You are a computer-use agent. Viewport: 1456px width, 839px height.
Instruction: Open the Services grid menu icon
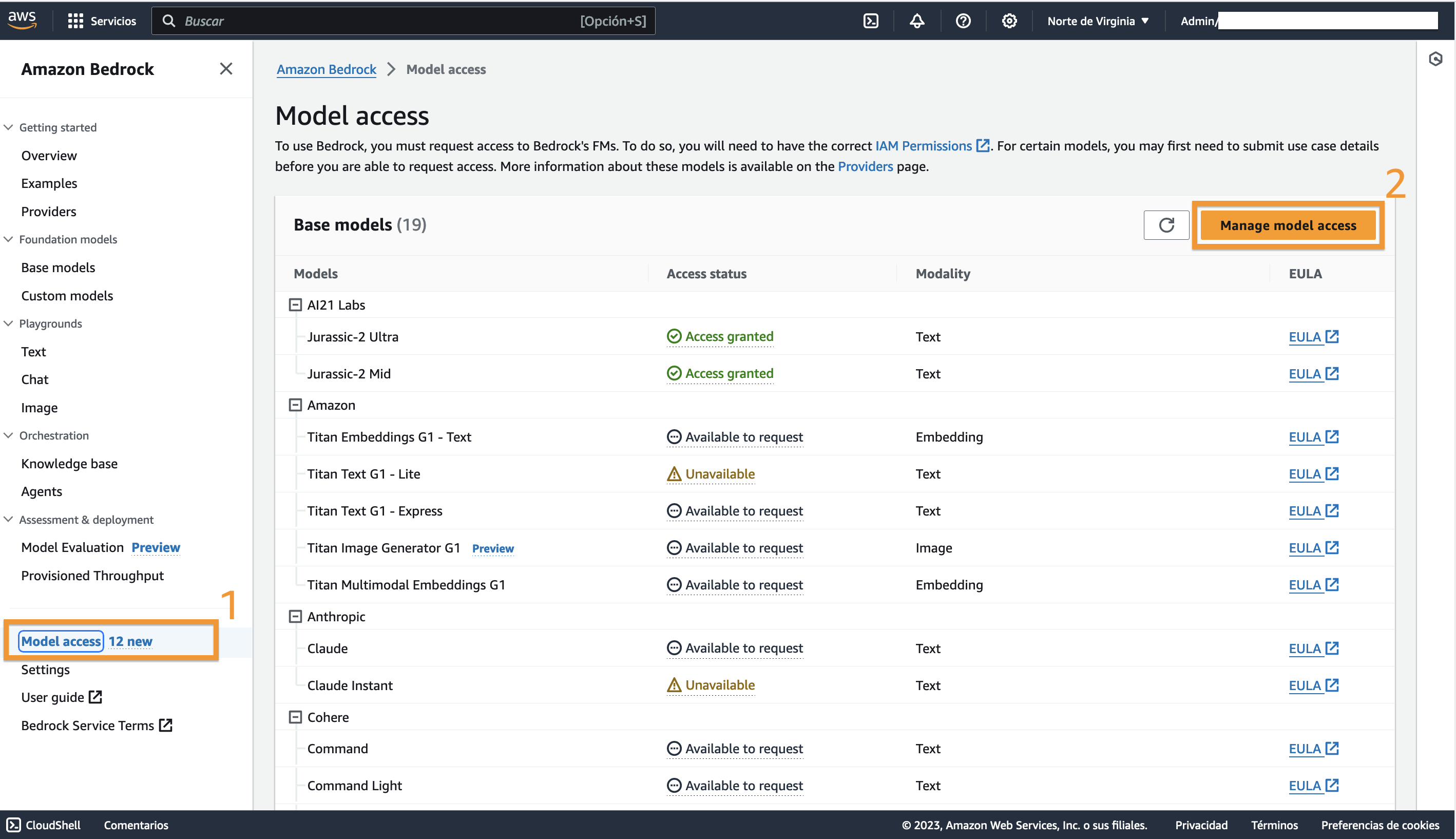coord(75,22)
